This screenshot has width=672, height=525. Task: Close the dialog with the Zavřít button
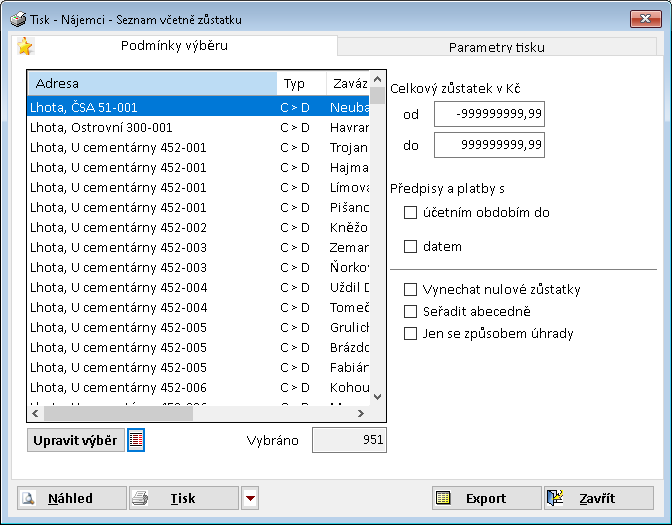(x=598, y=498)
